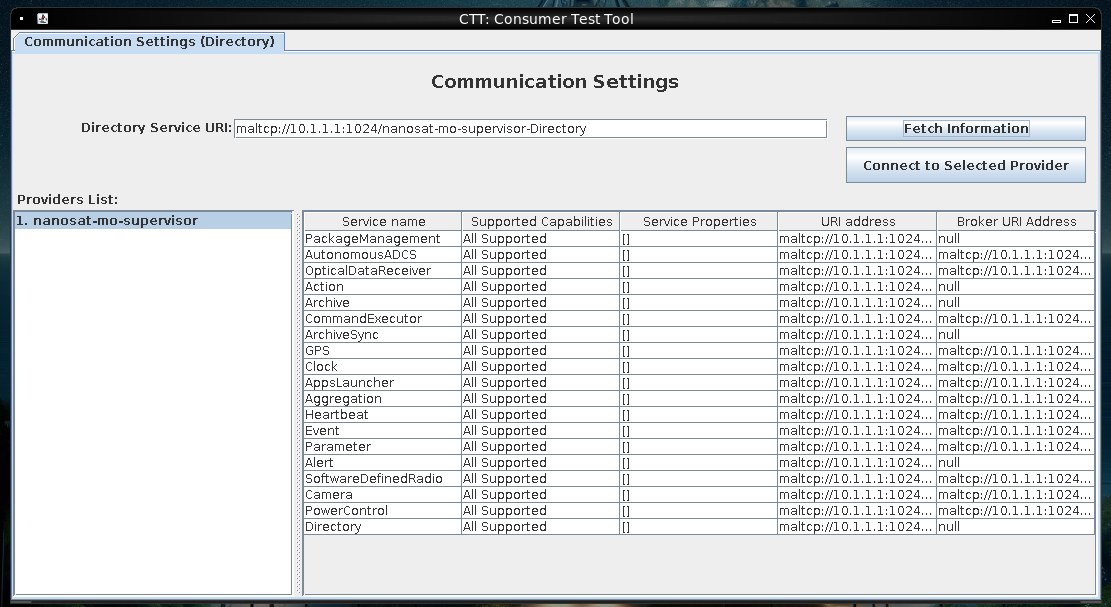Click the divider between providers list and table
The height and width of the screenshot is (607, 1111).
(x=297, y=402)
